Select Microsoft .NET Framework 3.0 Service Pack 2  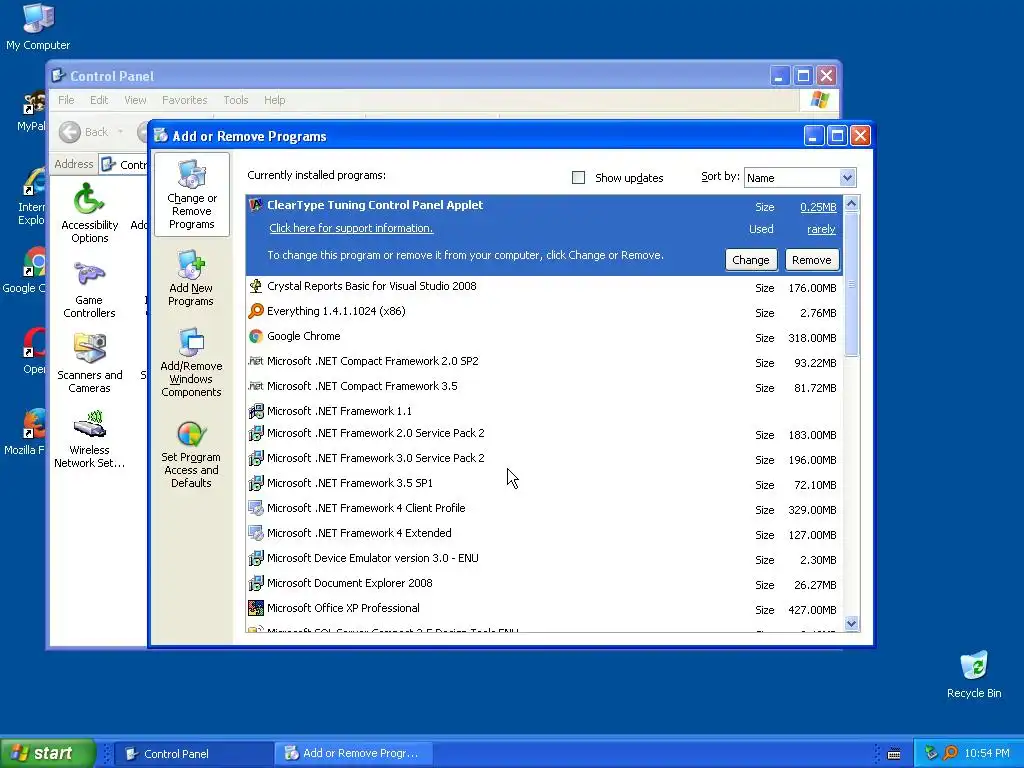point(544,458)
